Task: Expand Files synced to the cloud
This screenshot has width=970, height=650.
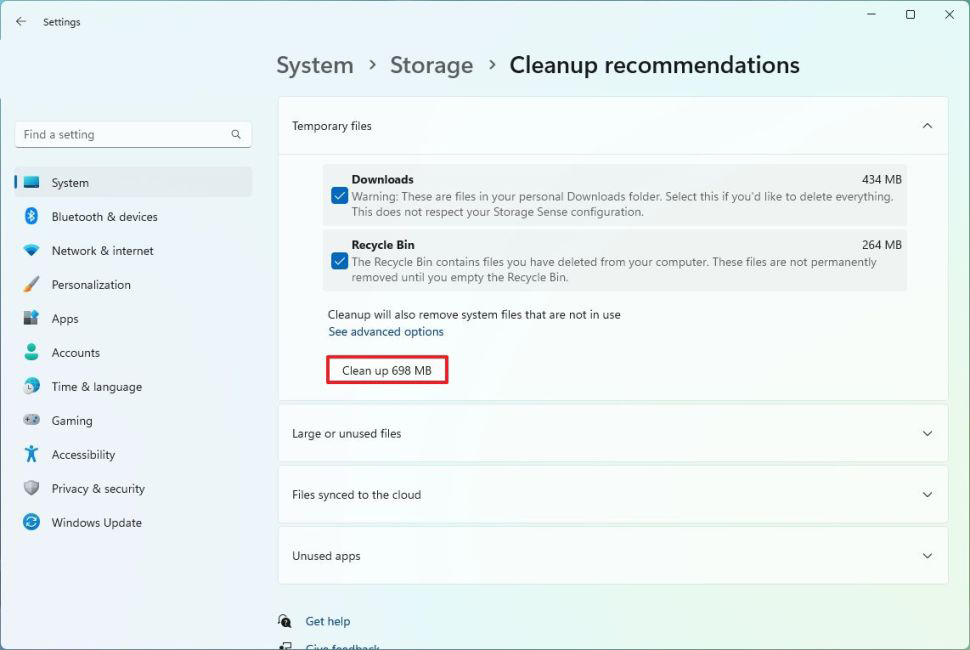Action: coord(926,495)
